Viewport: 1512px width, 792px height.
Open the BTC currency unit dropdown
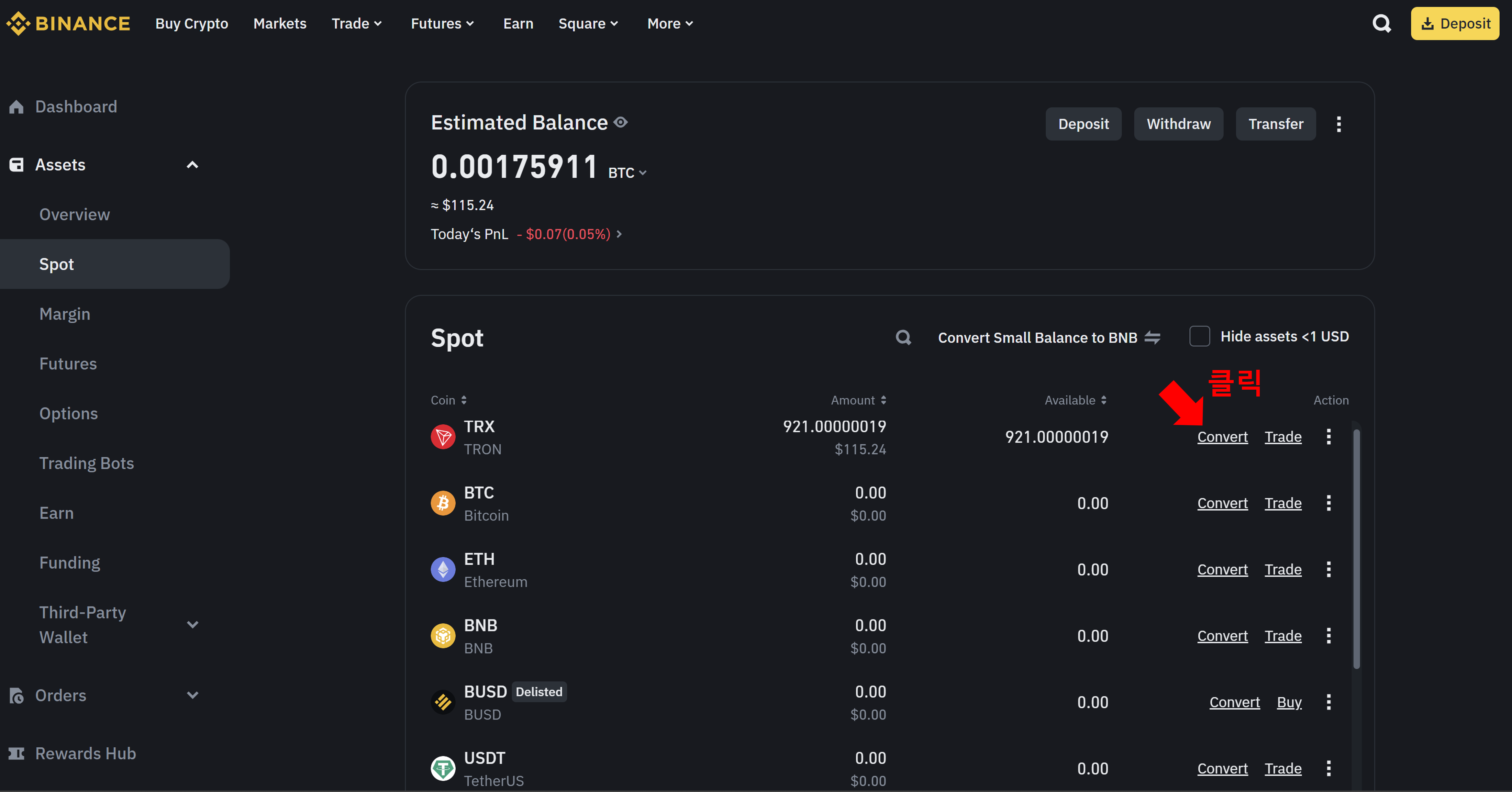click(x=627, y=172)
